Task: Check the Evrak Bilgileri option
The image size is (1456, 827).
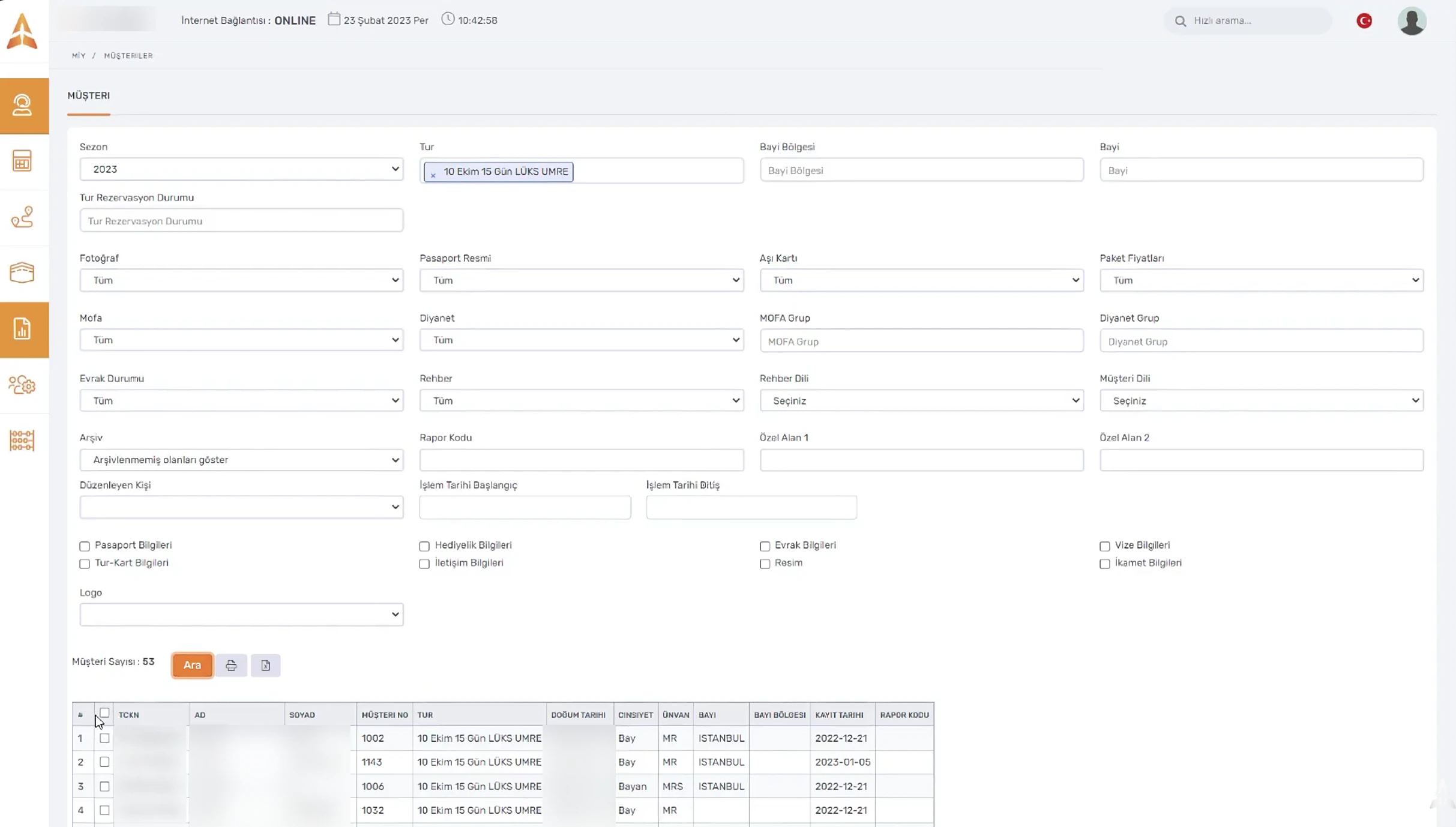Action: (x=765, y=546)
